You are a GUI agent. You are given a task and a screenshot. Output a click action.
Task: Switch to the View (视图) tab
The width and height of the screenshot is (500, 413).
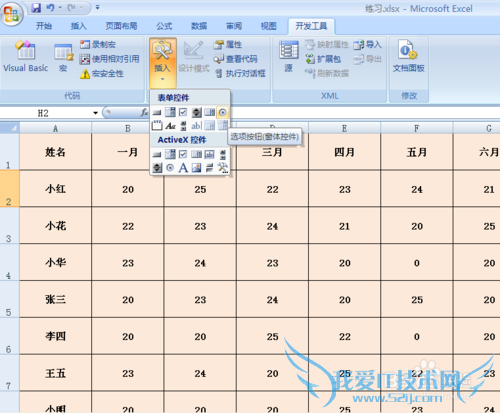tap(269, 26)
